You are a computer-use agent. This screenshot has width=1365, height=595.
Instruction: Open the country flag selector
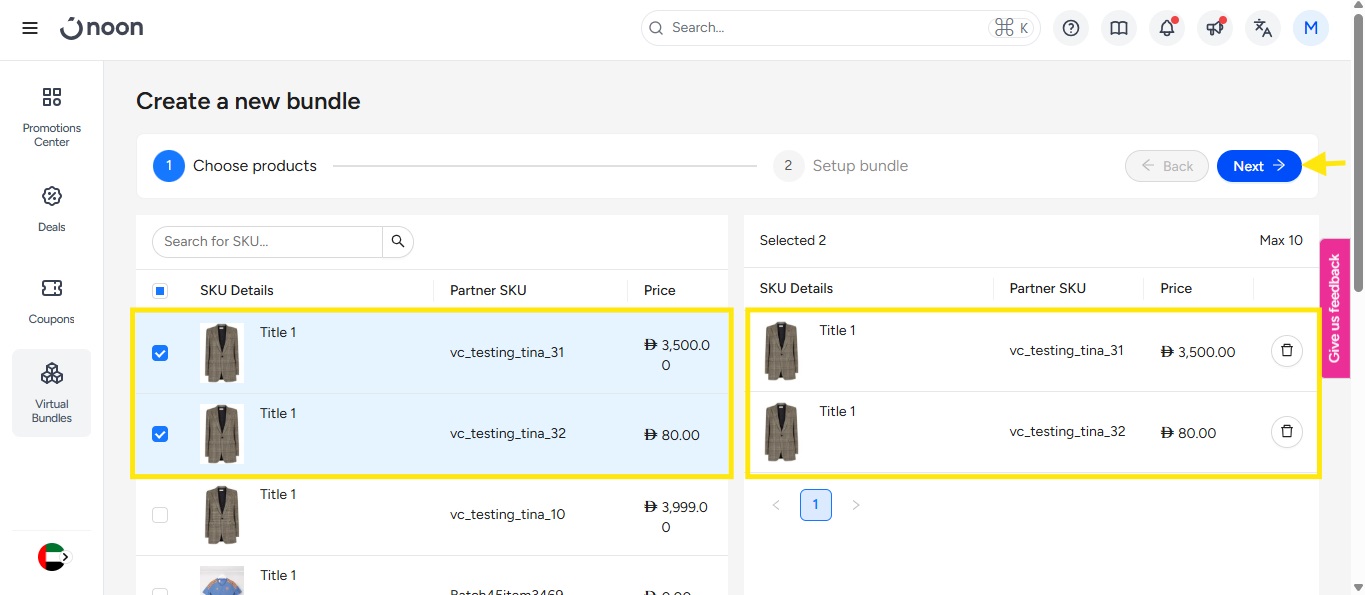pyautogui.click(x=52, y=557)
